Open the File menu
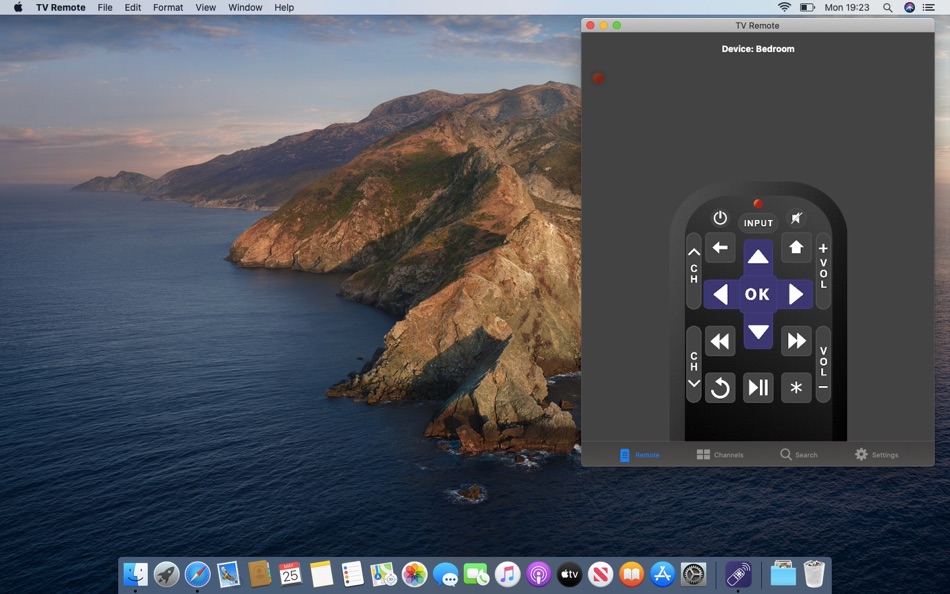This screenshot has width=950, height=594. tap(104, 7)
